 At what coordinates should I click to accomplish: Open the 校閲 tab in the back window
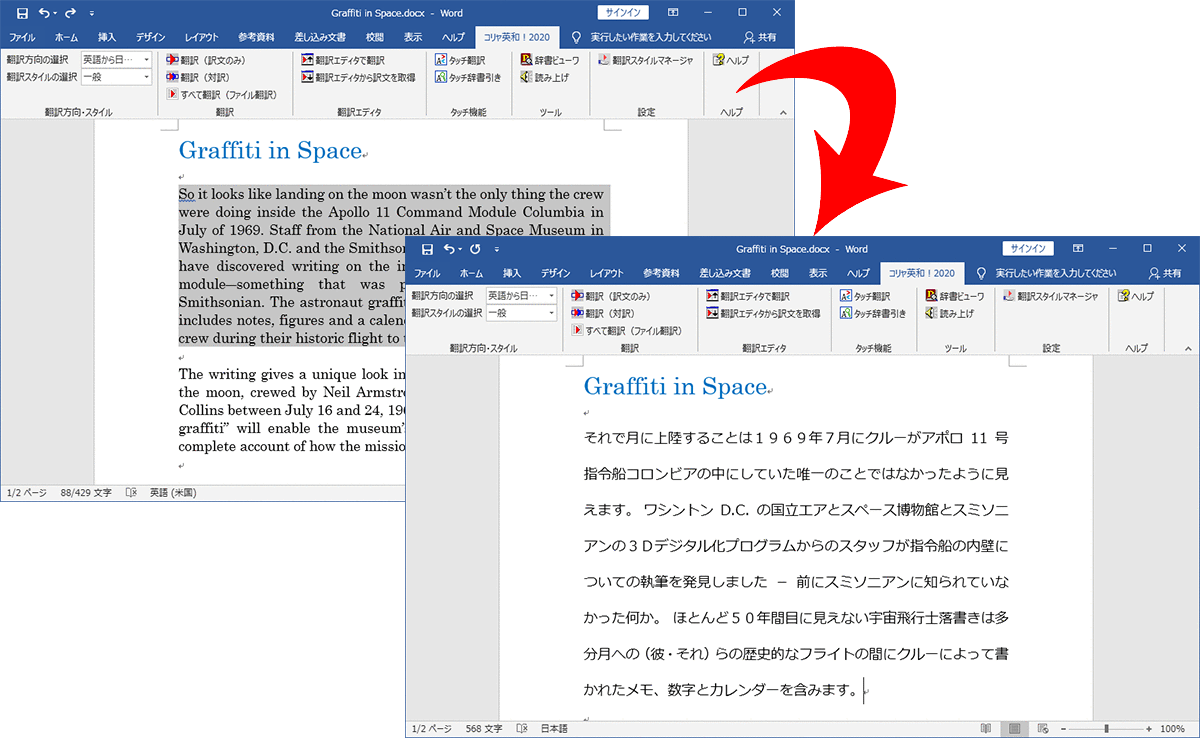click(x=375, y=37)
